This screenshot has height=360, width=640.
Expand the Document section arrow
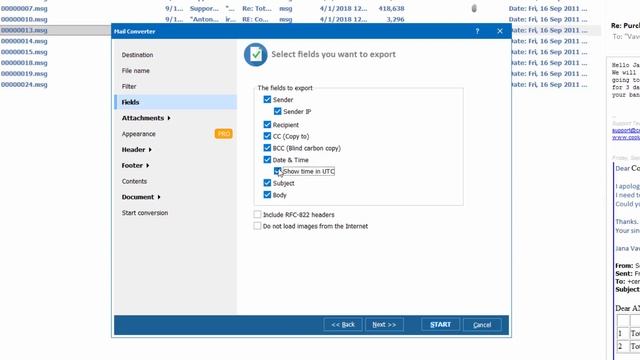point(159,197)
